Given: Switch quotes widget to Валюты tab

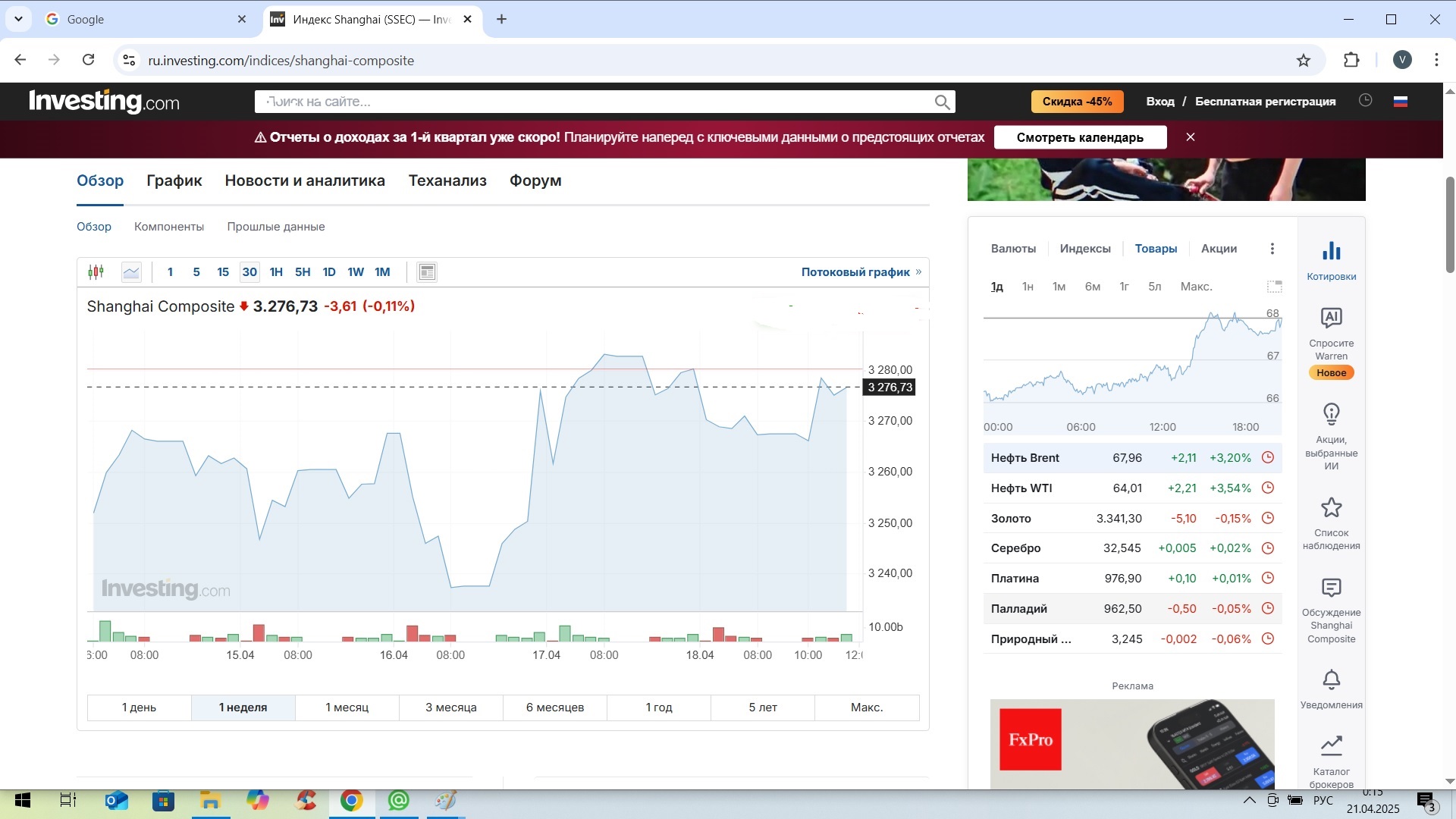Looking at the screenshot, I should [x=1013, y=249].
